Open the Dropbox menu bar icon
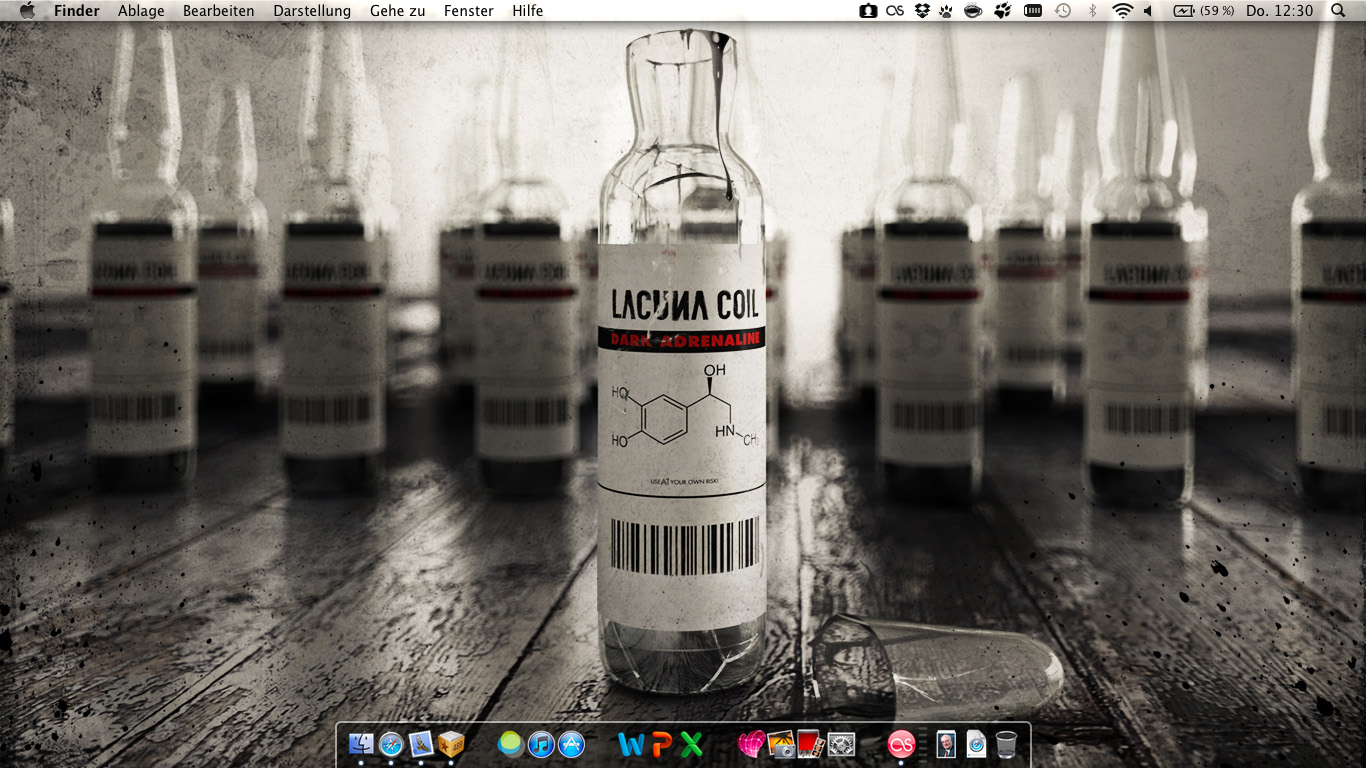The width and height of the screenshot is (1366, 768). [x=922, y=11]
